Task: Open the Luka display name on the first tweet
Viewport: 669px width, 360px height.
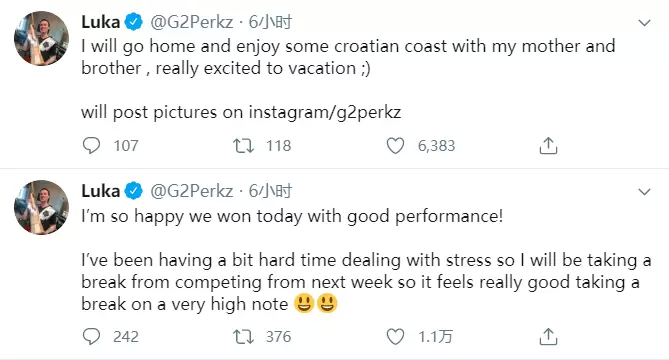Action: click(101, 22)
